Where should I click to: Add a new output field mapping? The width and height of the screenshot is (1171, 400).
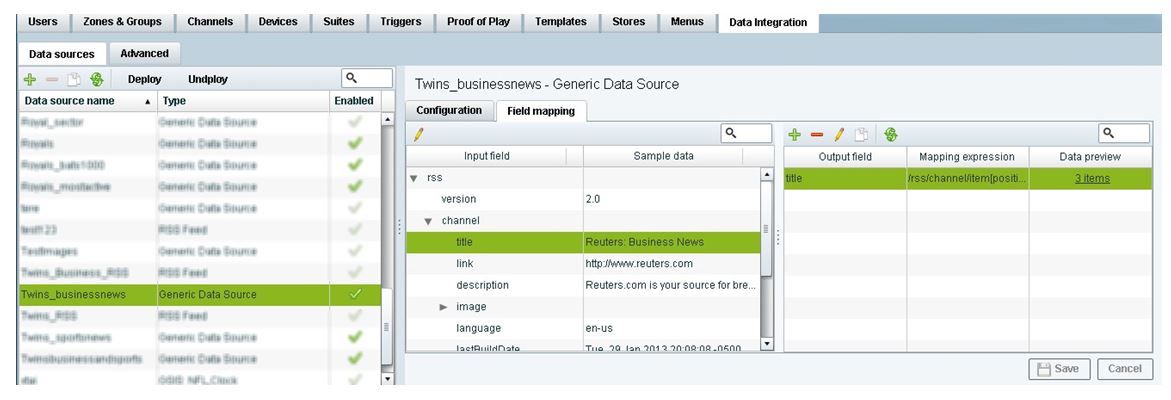pos(795,134)
